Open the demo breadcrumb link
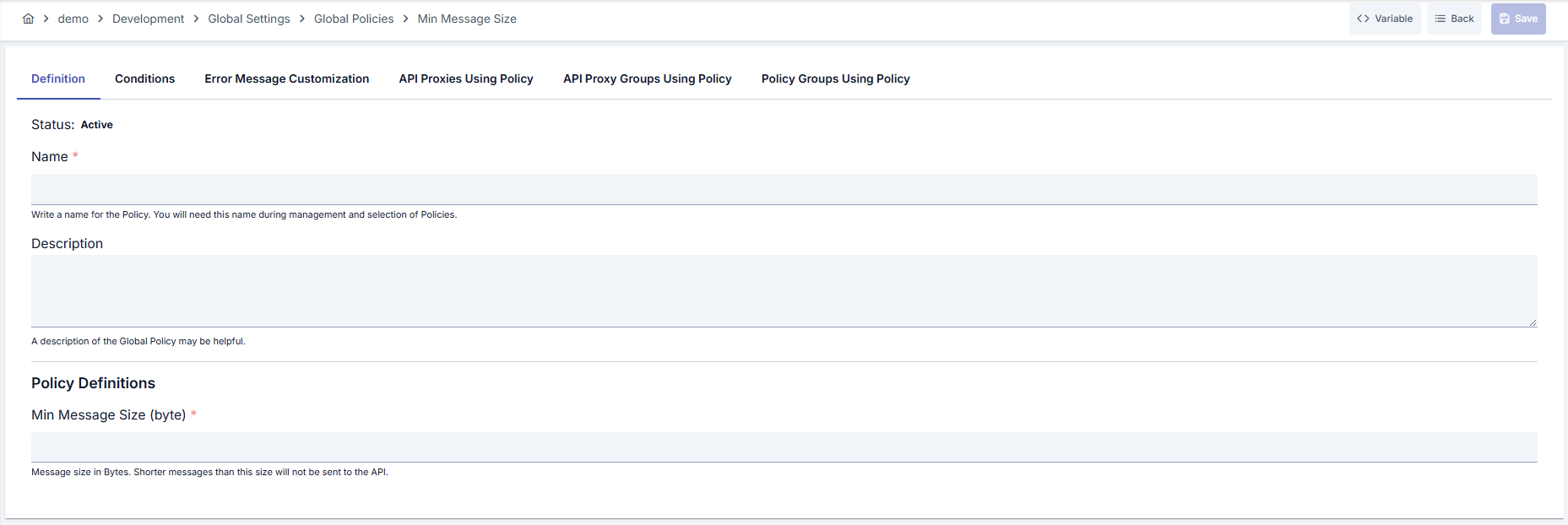Screen dimensions: 1568x525 (x=73, y=19)
